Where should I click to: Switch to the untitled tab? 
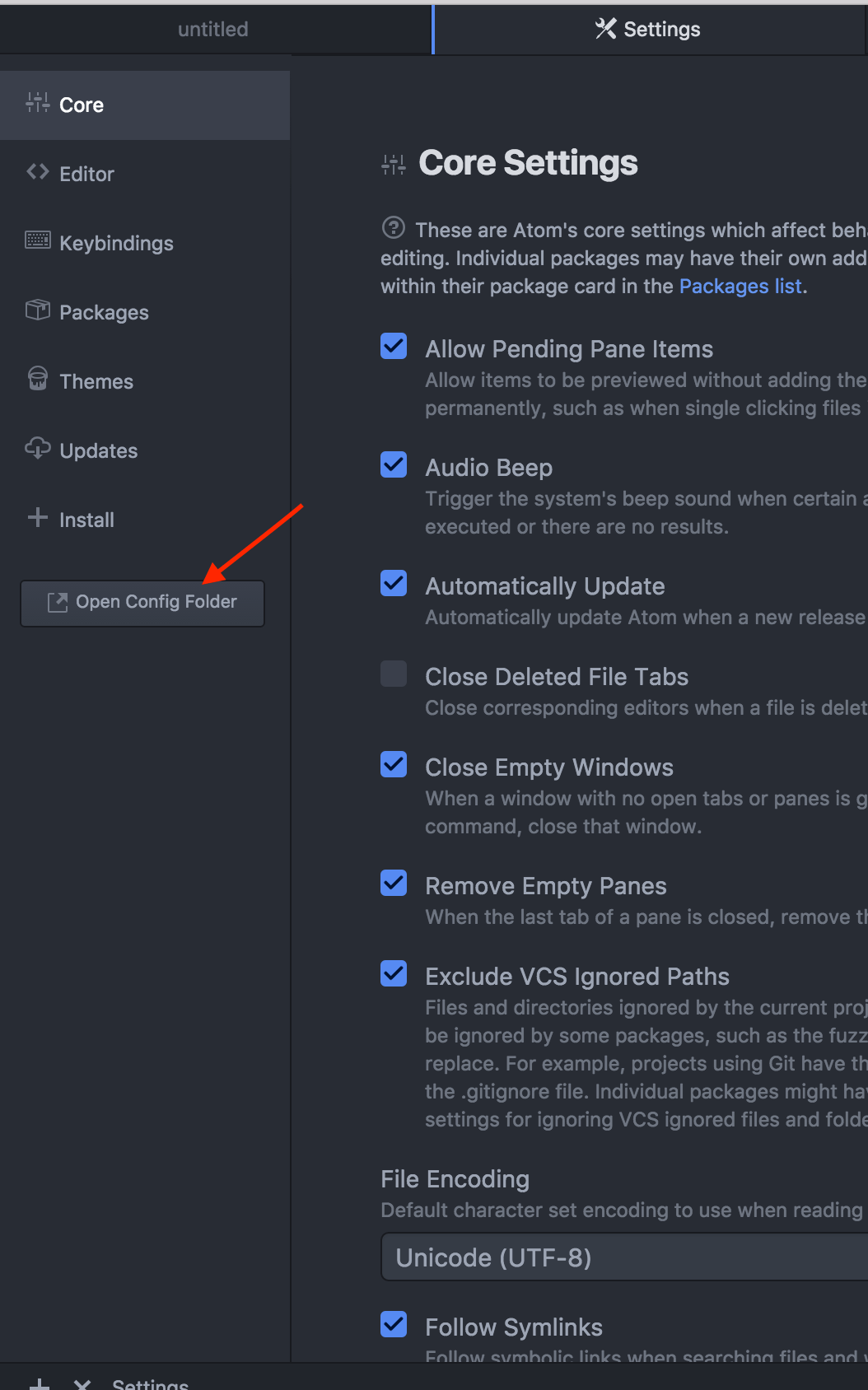tap(213, 30)
